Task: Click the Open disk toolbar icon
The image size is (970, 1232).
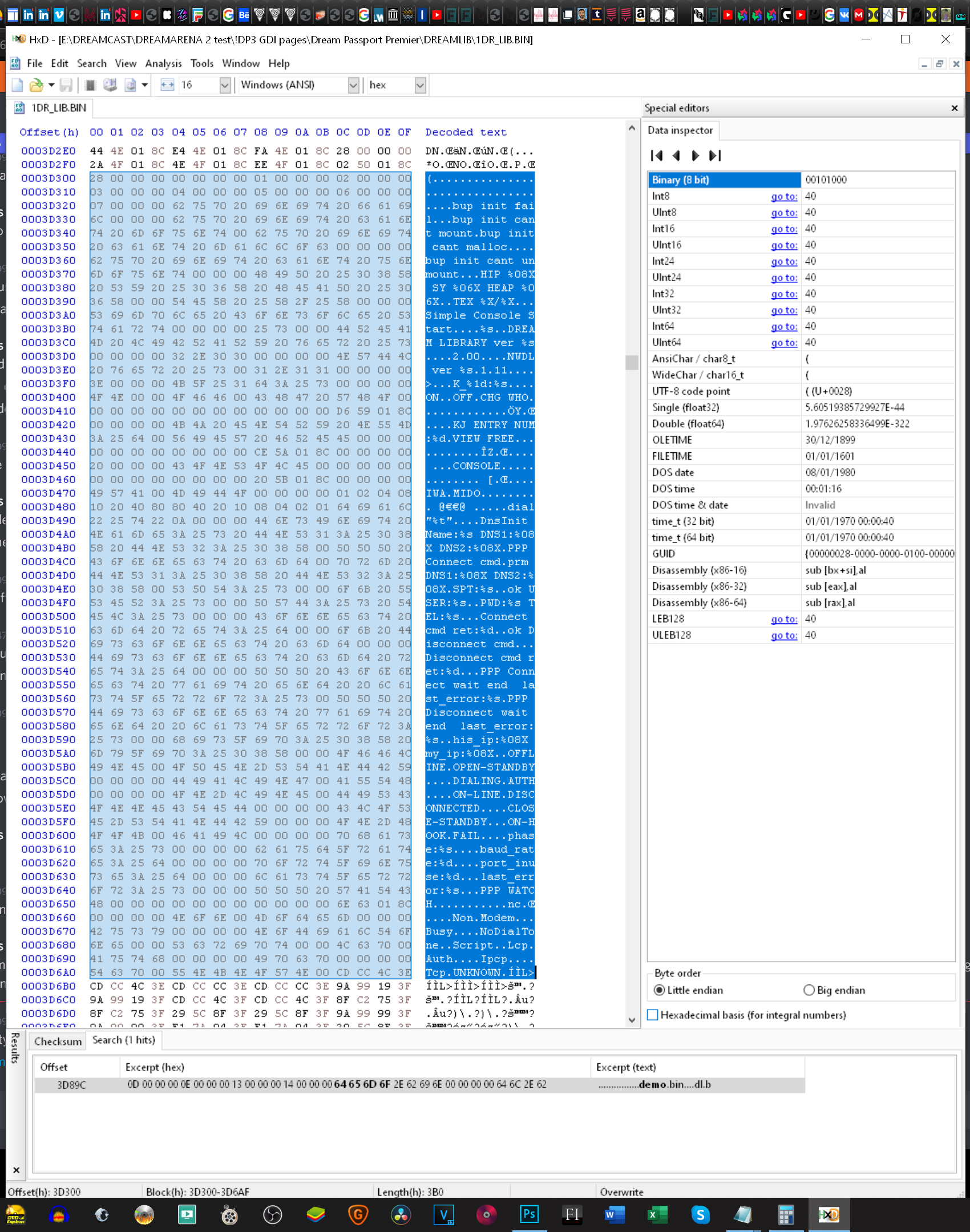Action: pos(110,85)
